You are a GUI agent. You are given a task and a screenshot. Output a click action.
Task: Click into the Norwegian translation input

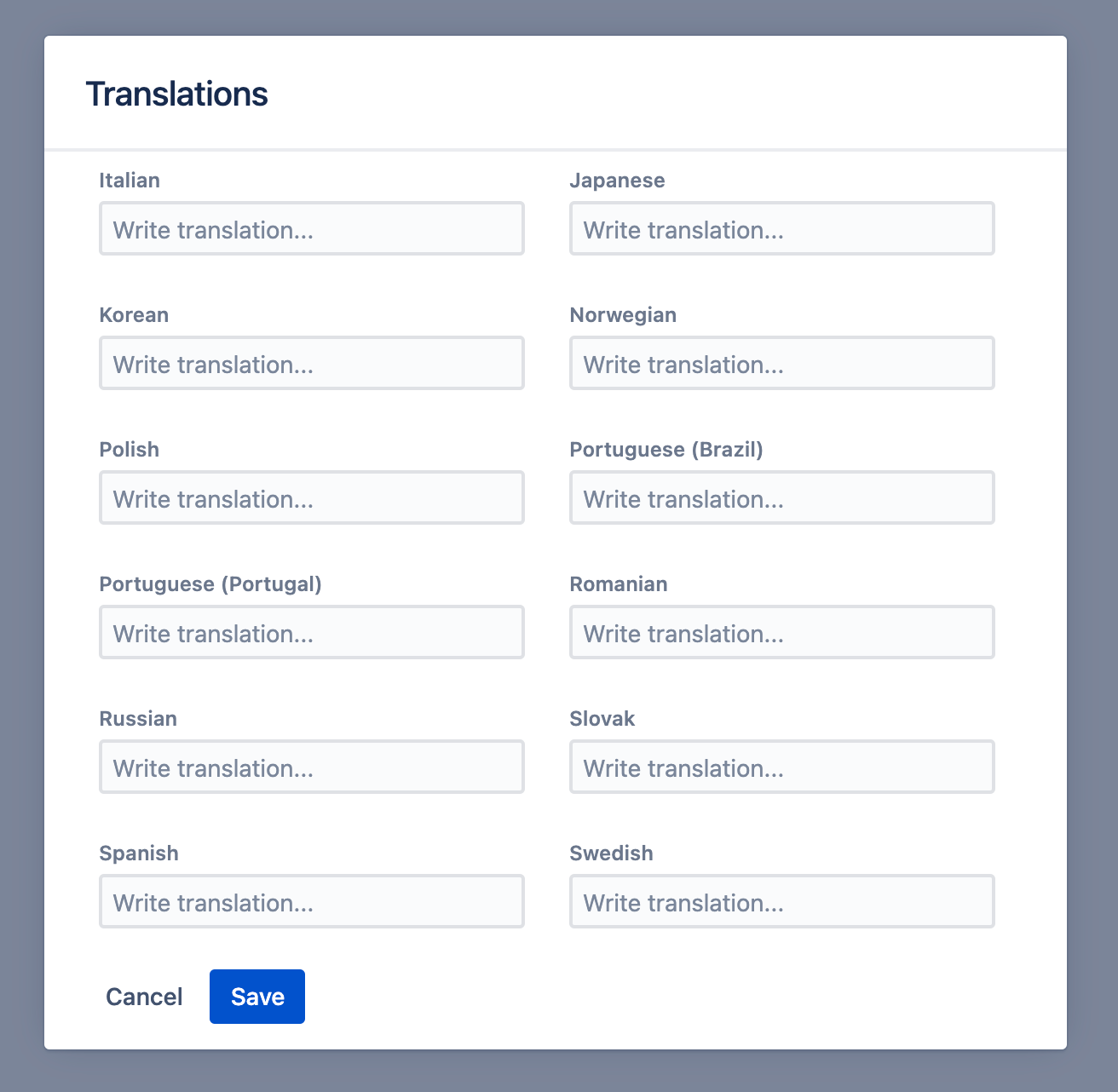(x=782, y=363)
